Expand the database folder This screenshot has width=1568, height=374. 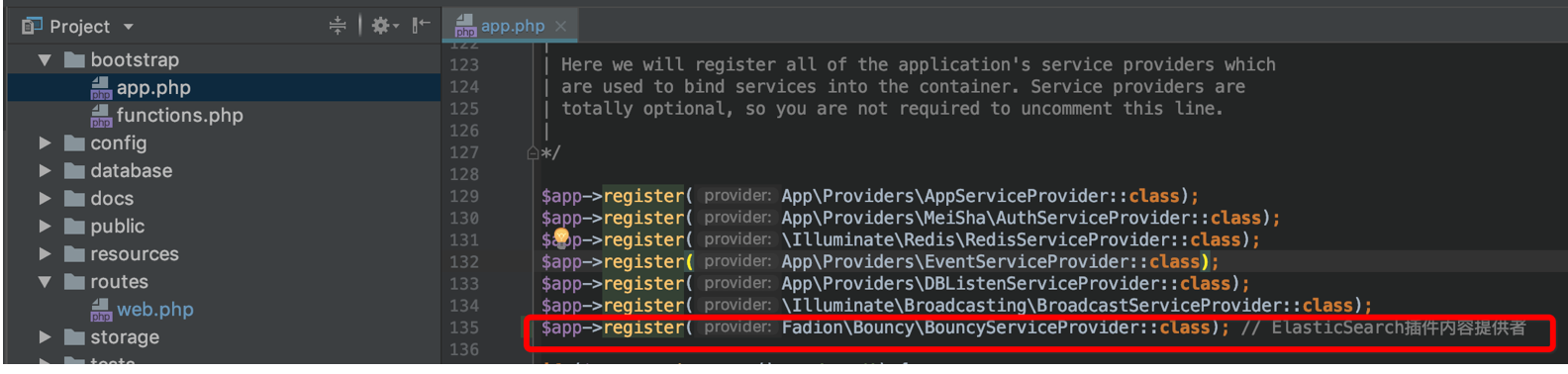pos(45,171)
